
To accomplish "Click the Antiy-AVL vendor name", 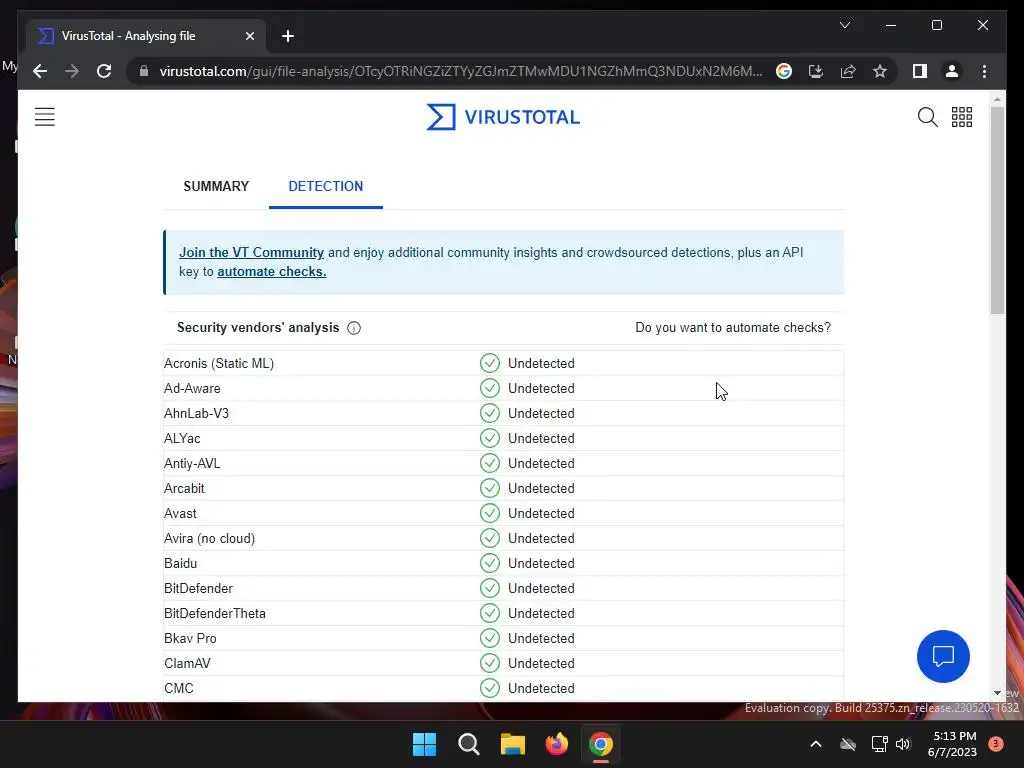I will (x=192, y=464).
